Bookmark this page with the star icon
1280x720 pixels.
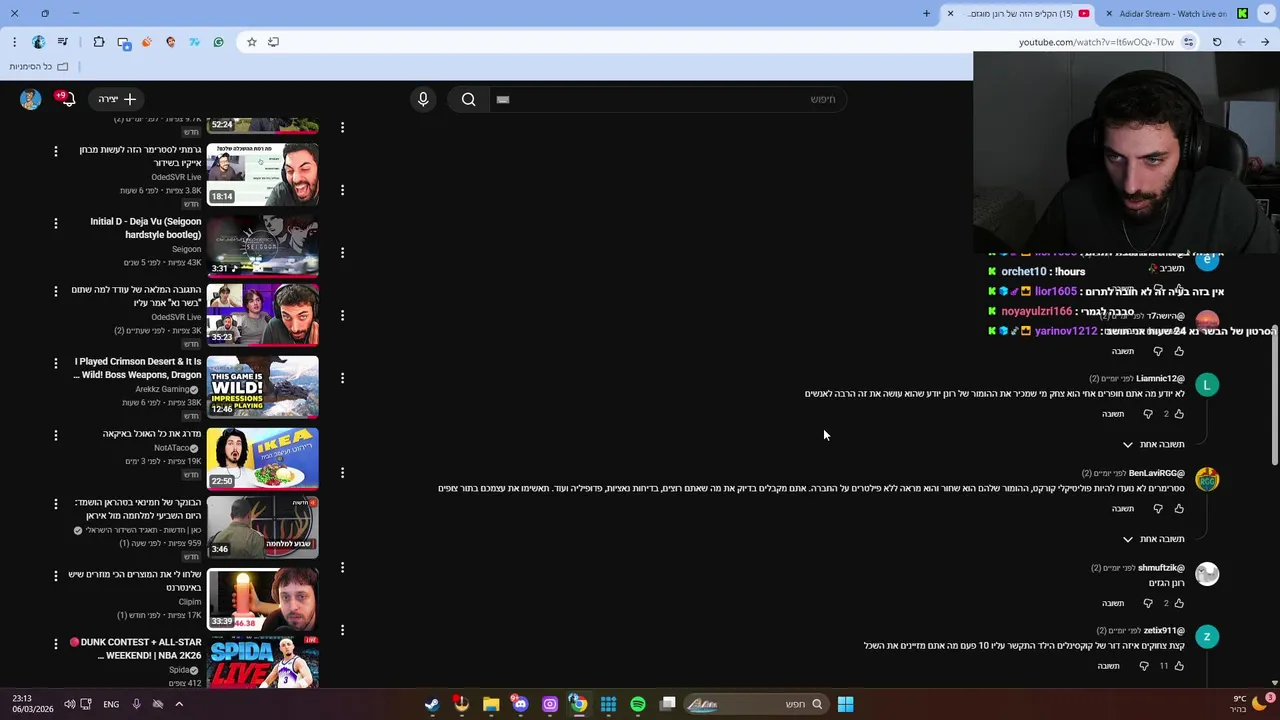tap(251, 42)
